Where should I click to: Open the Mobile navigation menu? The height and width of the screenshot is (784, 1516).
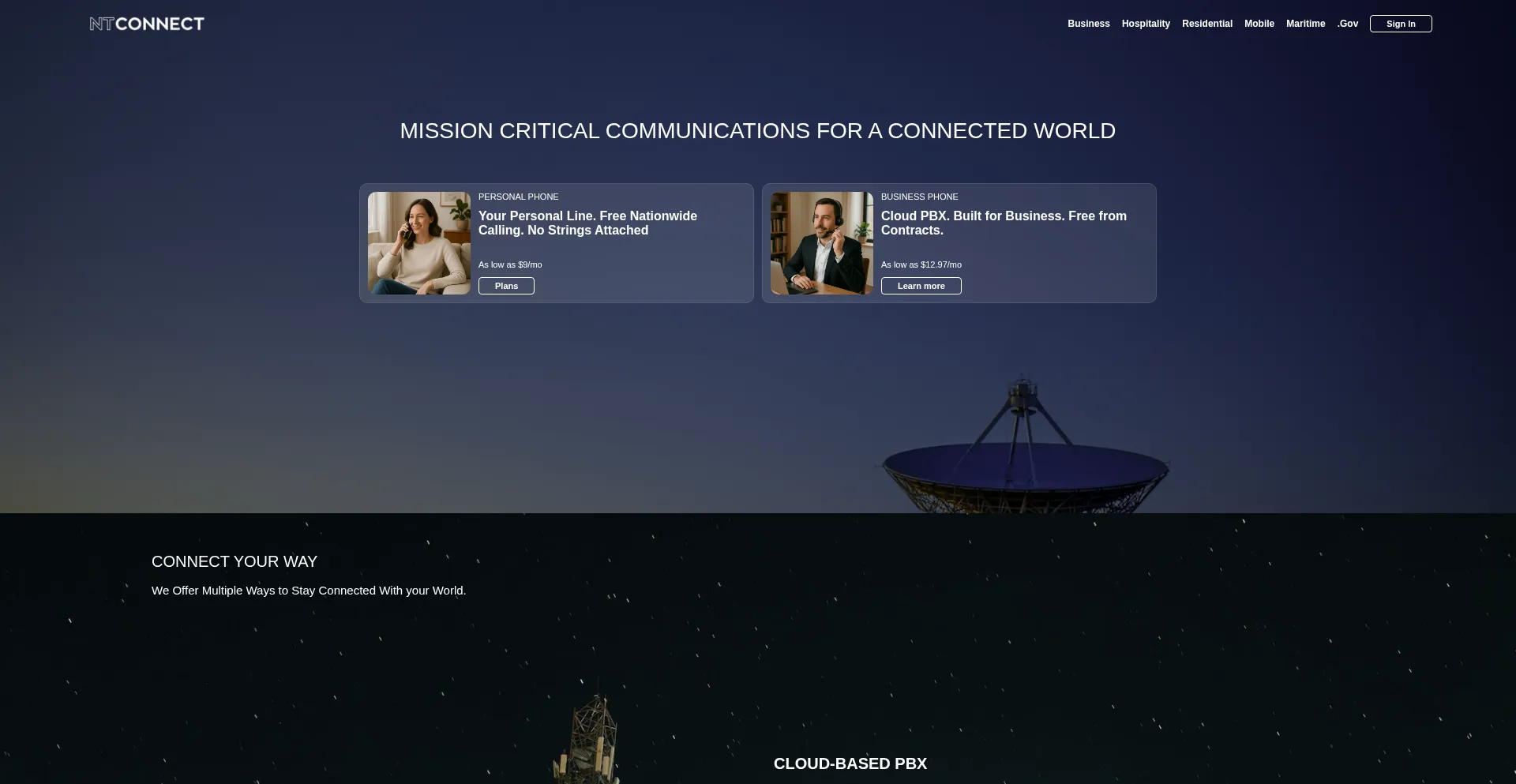click(x=1259, y=23)
